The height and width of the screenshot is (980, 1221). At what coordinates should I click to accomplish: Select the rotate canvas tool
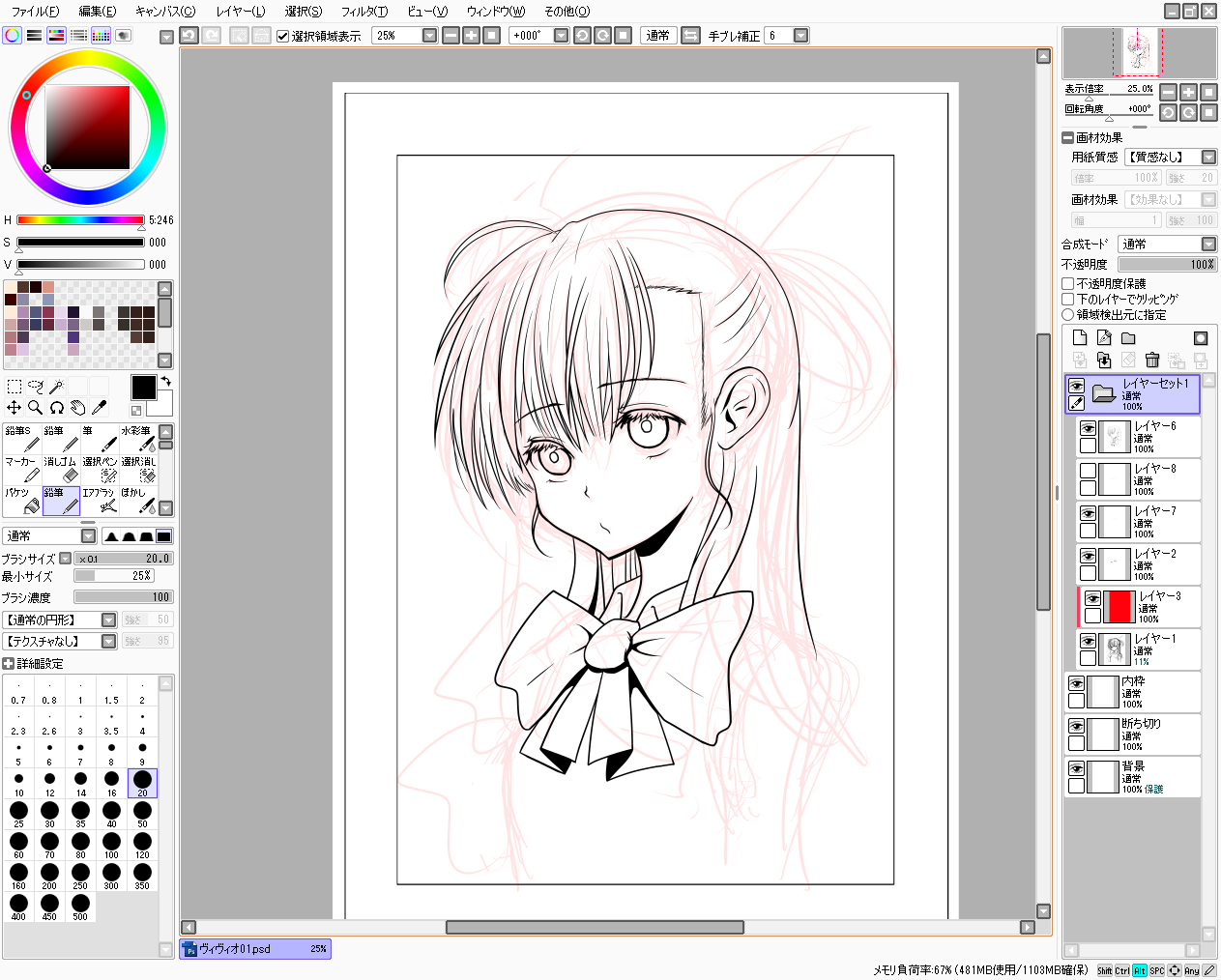pos(57,408)
